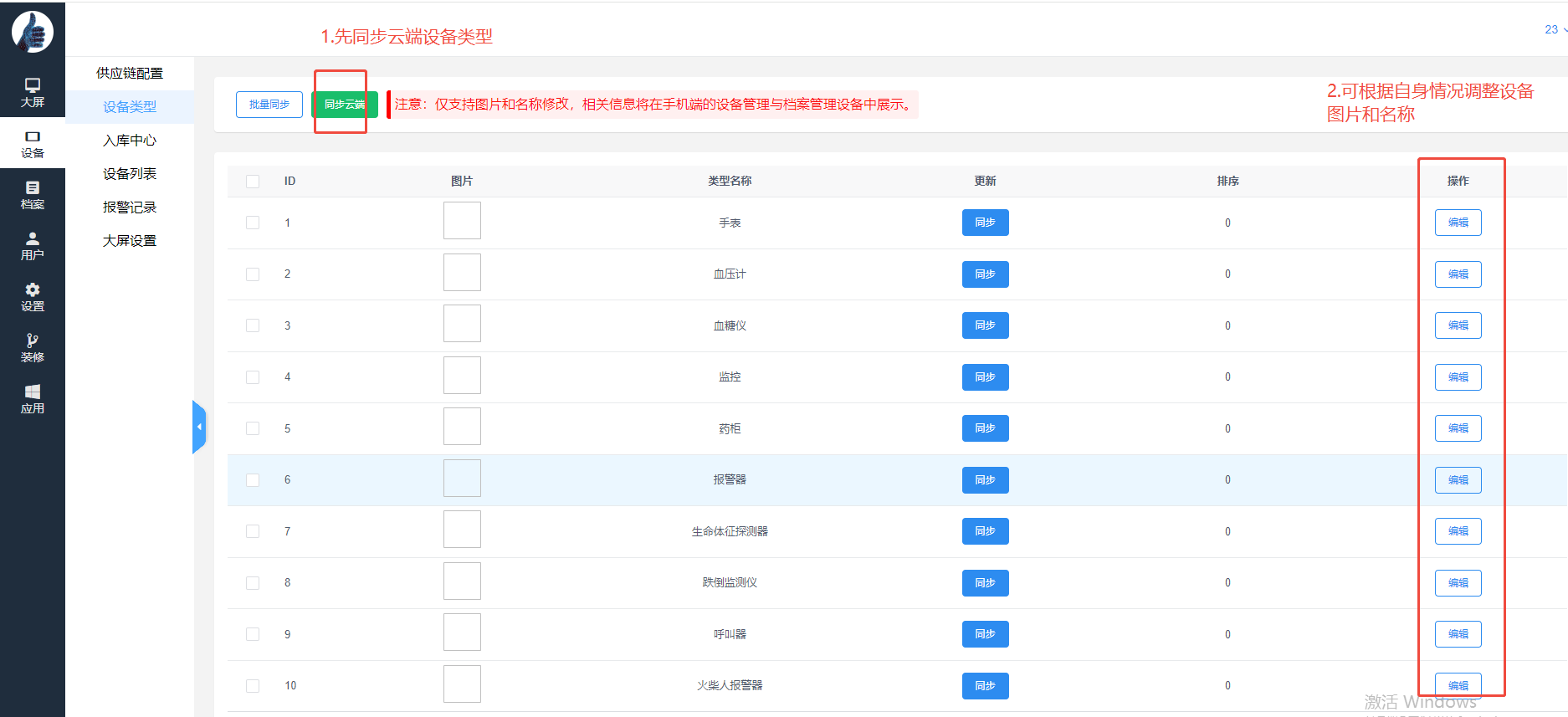Image resolution: width=1568 pixels, height=717 pixels.
Task: Open the 报警记录 menu item
Action: [130, 207]
